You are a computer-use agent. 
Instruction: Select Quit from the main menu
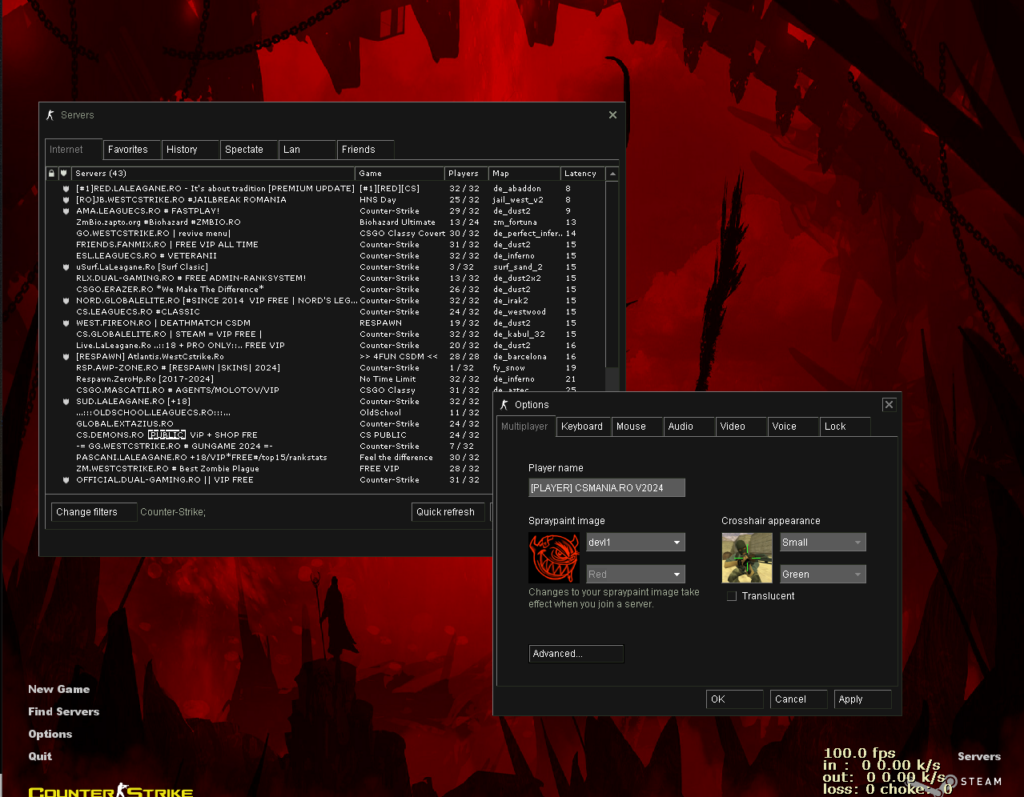[39, 756]
